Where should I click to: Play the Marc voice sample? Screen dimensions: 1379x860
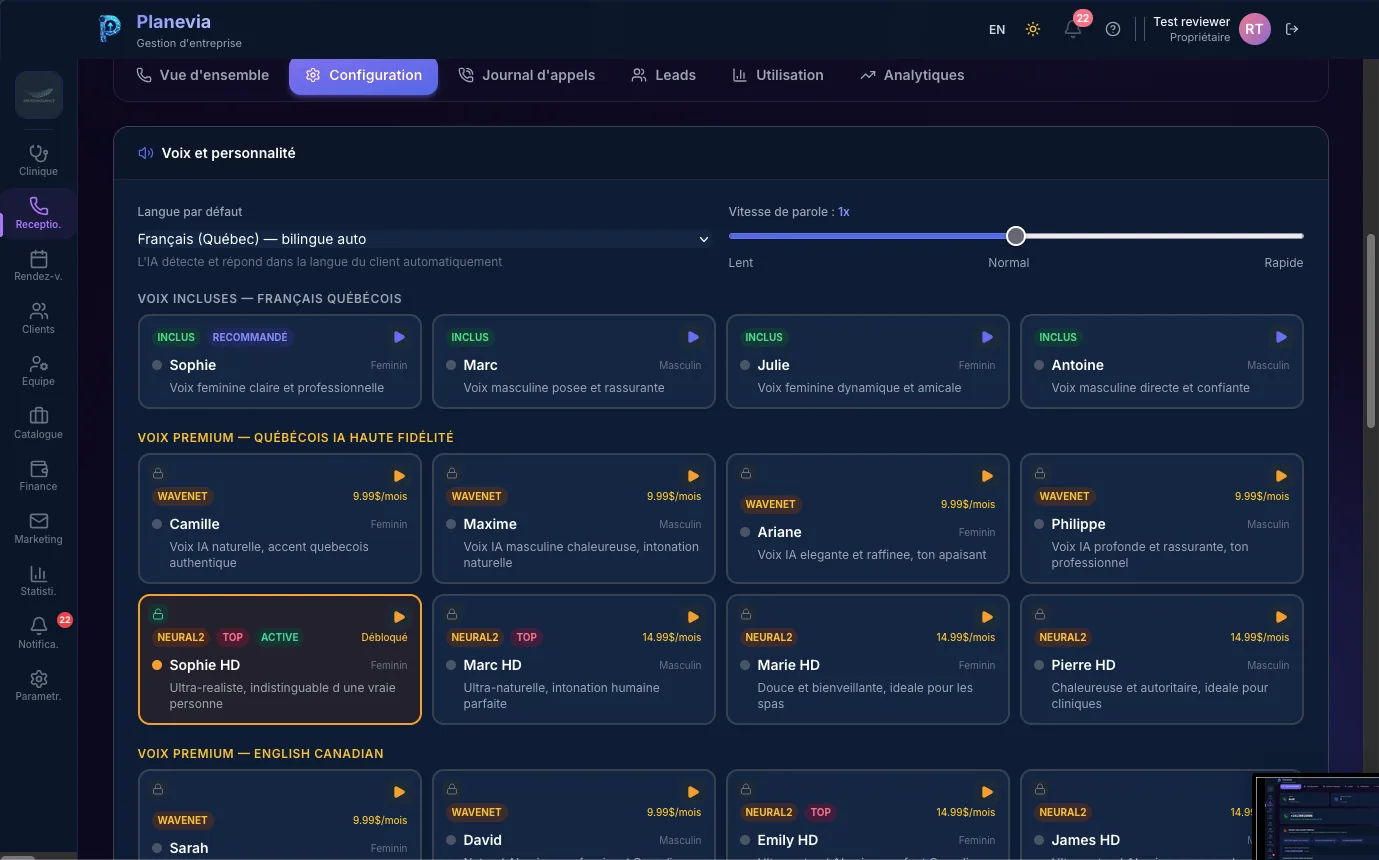pyautogui.click(x=694, y=337)
